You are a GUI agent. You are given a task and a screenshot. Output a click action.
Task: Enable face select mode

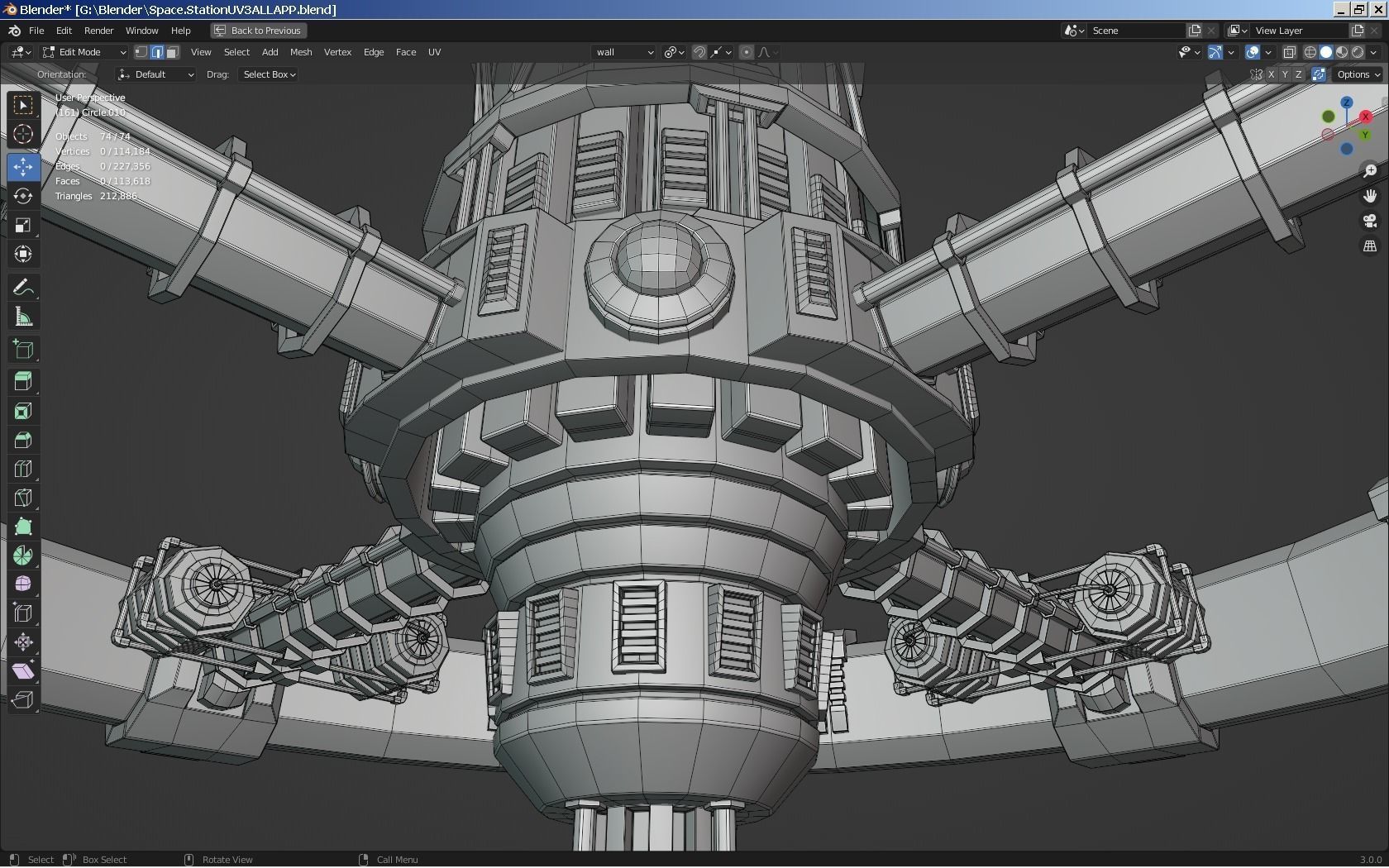point(172,52)
